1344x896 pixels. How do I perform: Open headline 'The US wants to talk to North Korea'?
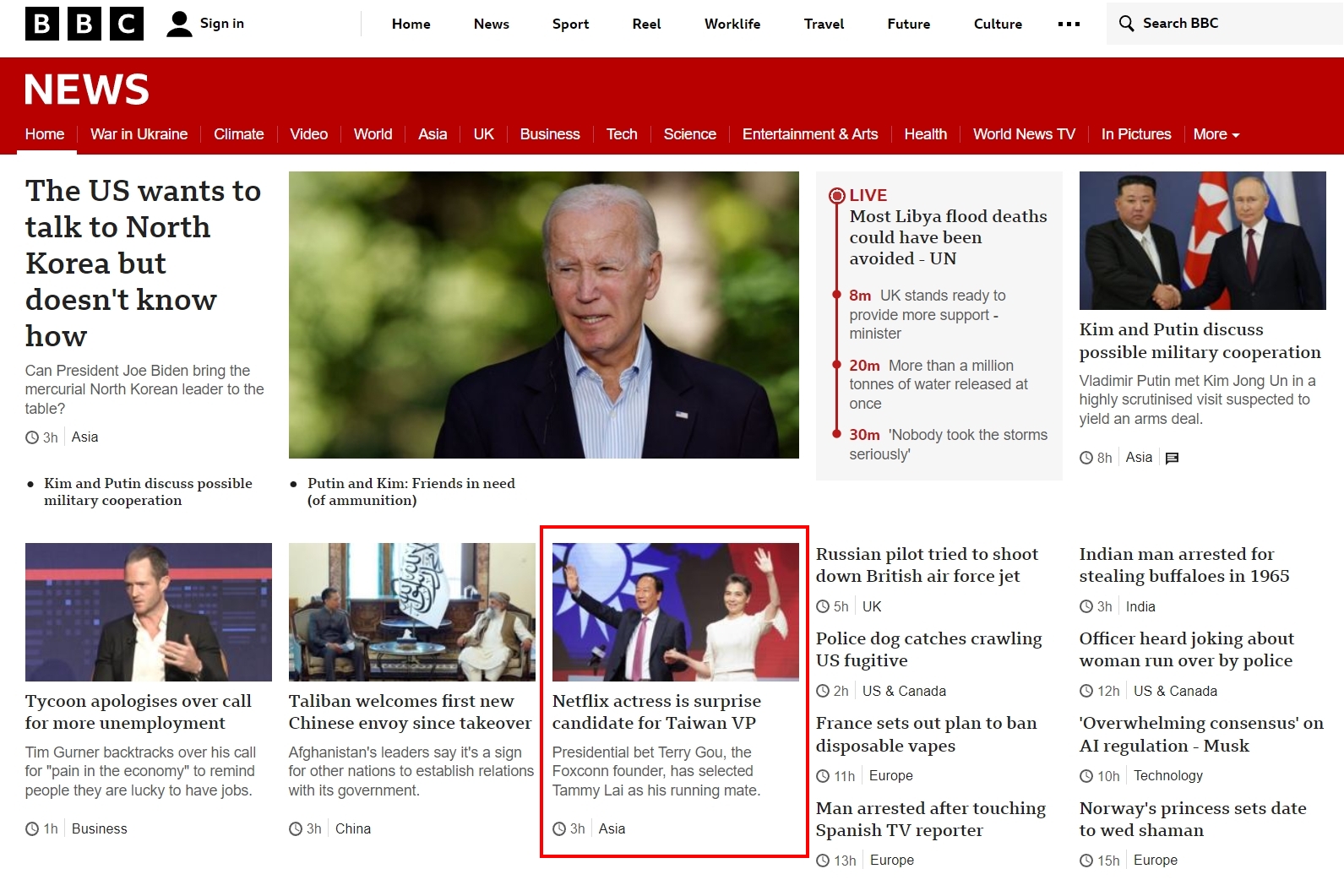(144, 263)
